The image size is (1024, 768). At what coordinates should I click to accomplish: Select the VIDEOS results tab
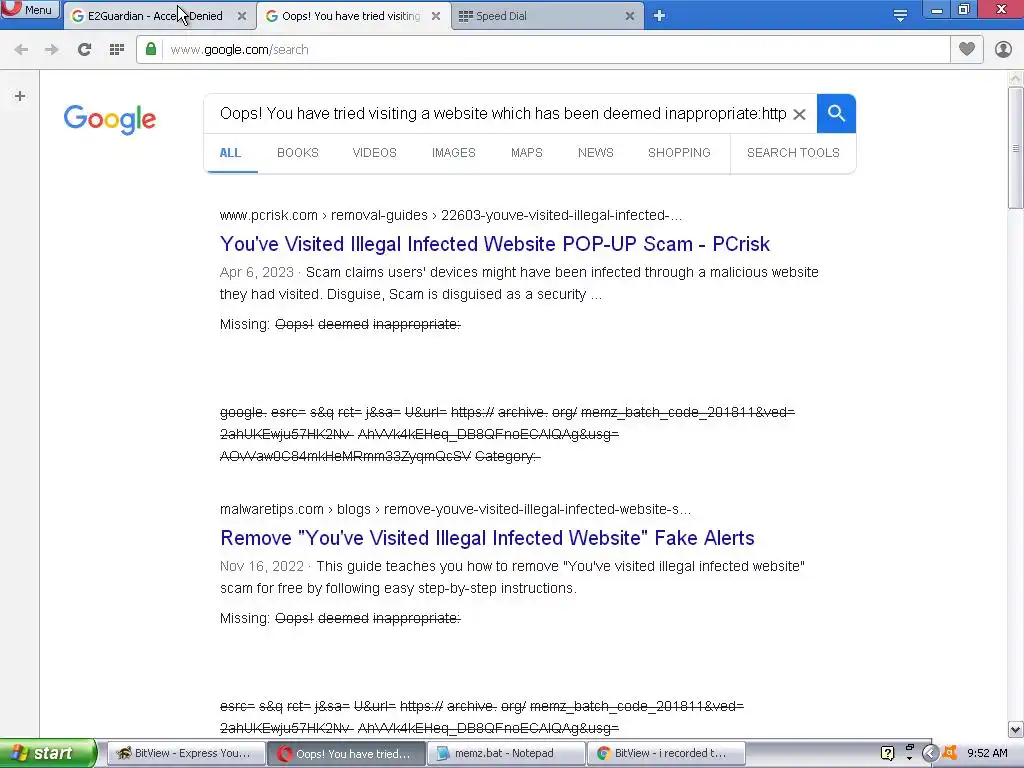[375, 153]
